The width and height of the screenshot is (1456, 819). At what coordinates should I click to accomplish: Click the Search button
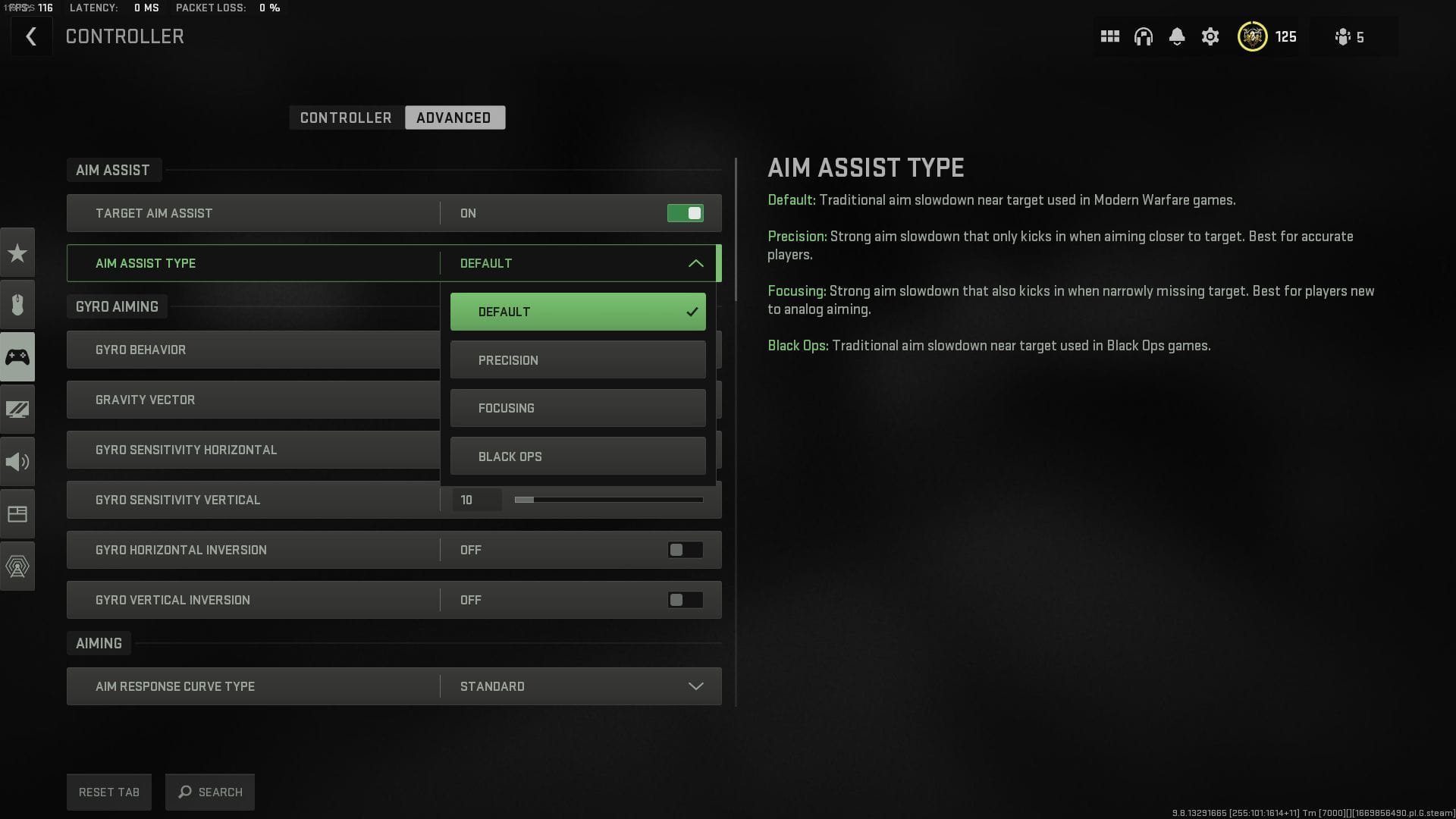tap(210, 792)
